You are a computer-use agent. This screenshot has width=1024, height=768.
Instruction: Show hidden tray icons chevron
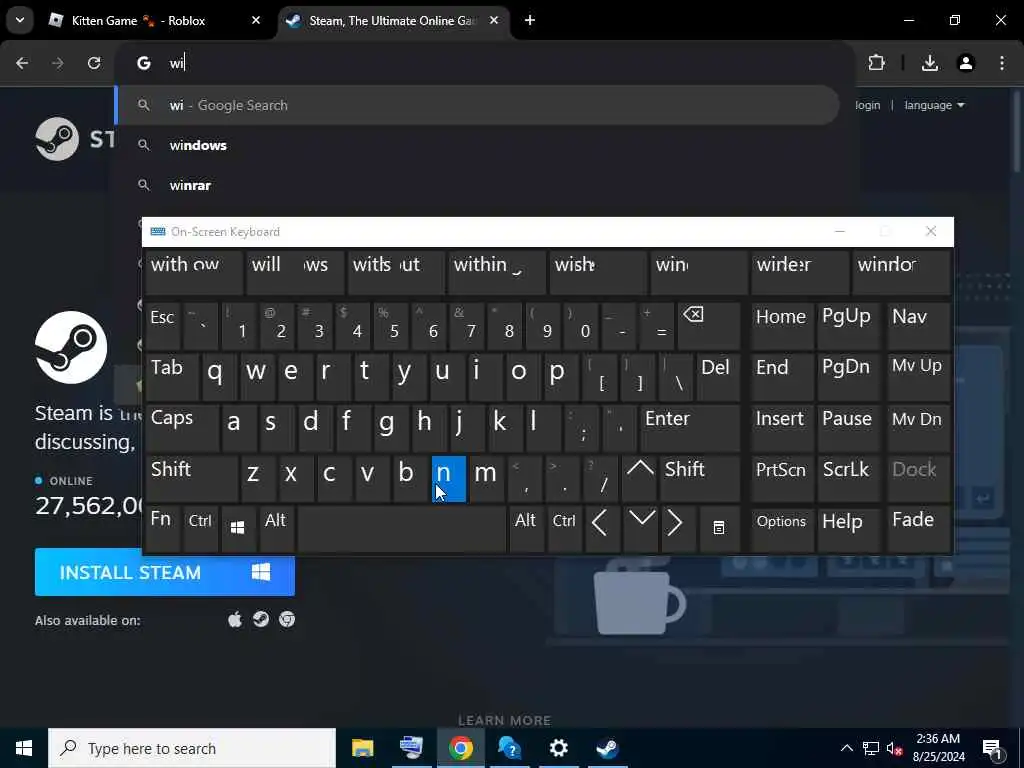pyautogui.click(x=846, y=748)
